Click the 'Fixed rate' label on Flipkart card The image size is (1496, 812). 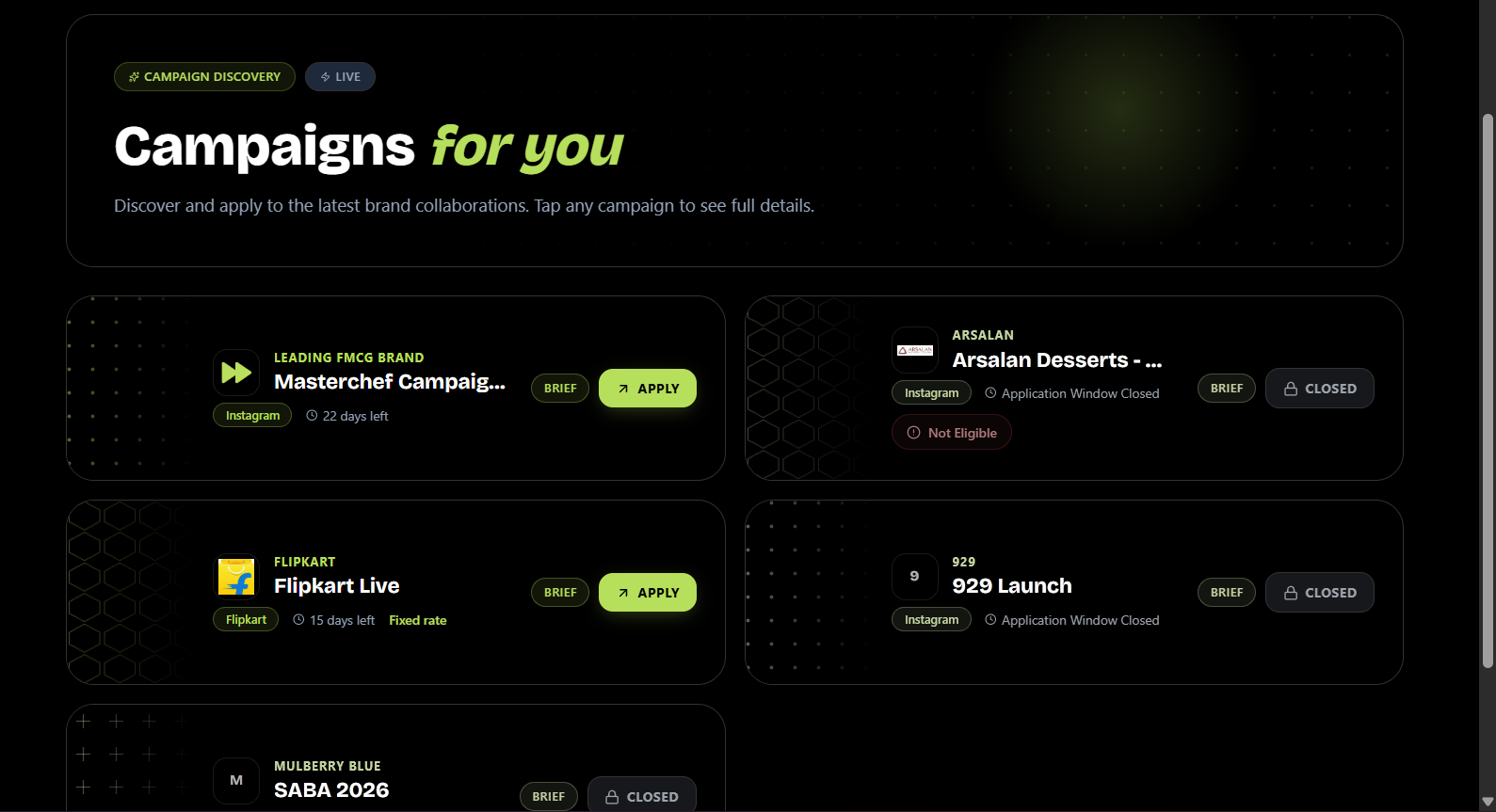point(418,620)
